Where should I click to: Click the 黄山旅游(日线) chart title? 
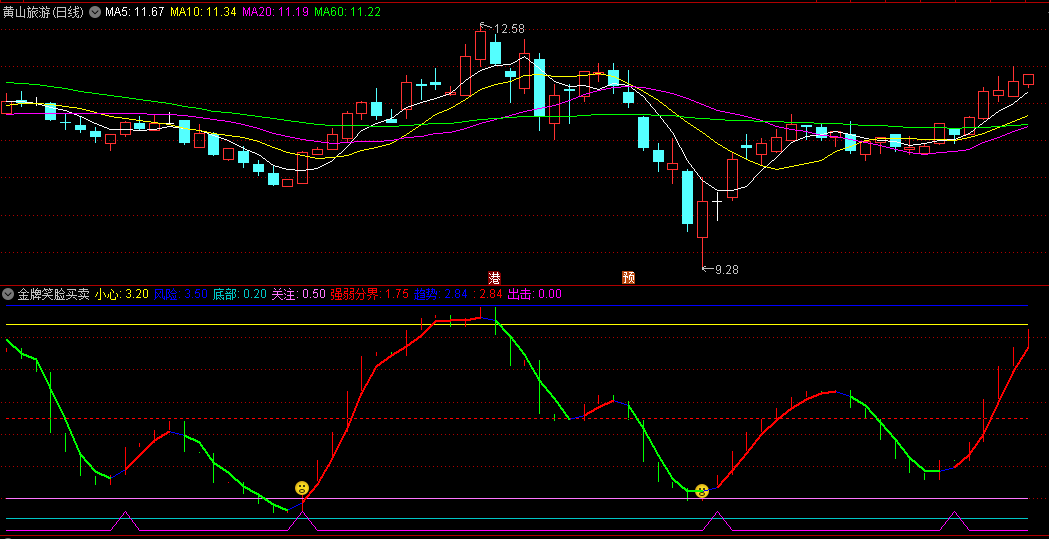pyautogui.click(x=43, y=12)
